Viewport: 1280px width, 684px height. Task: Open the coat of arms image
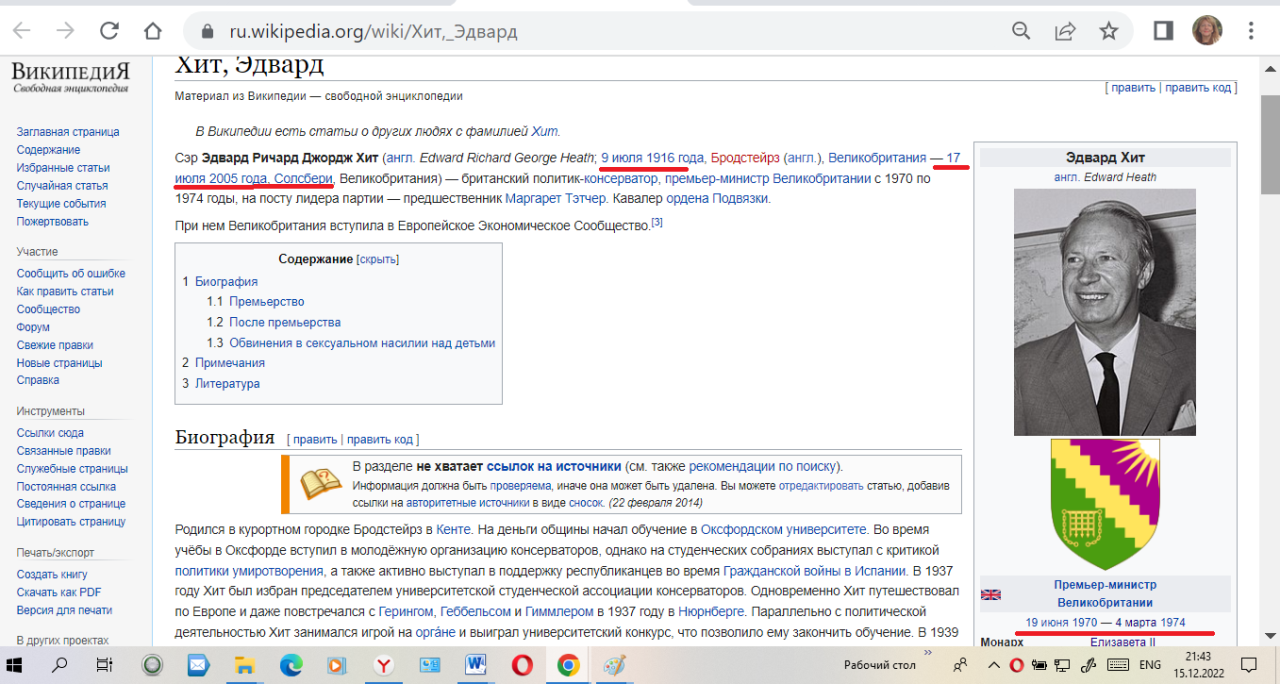coord(1105,505)
